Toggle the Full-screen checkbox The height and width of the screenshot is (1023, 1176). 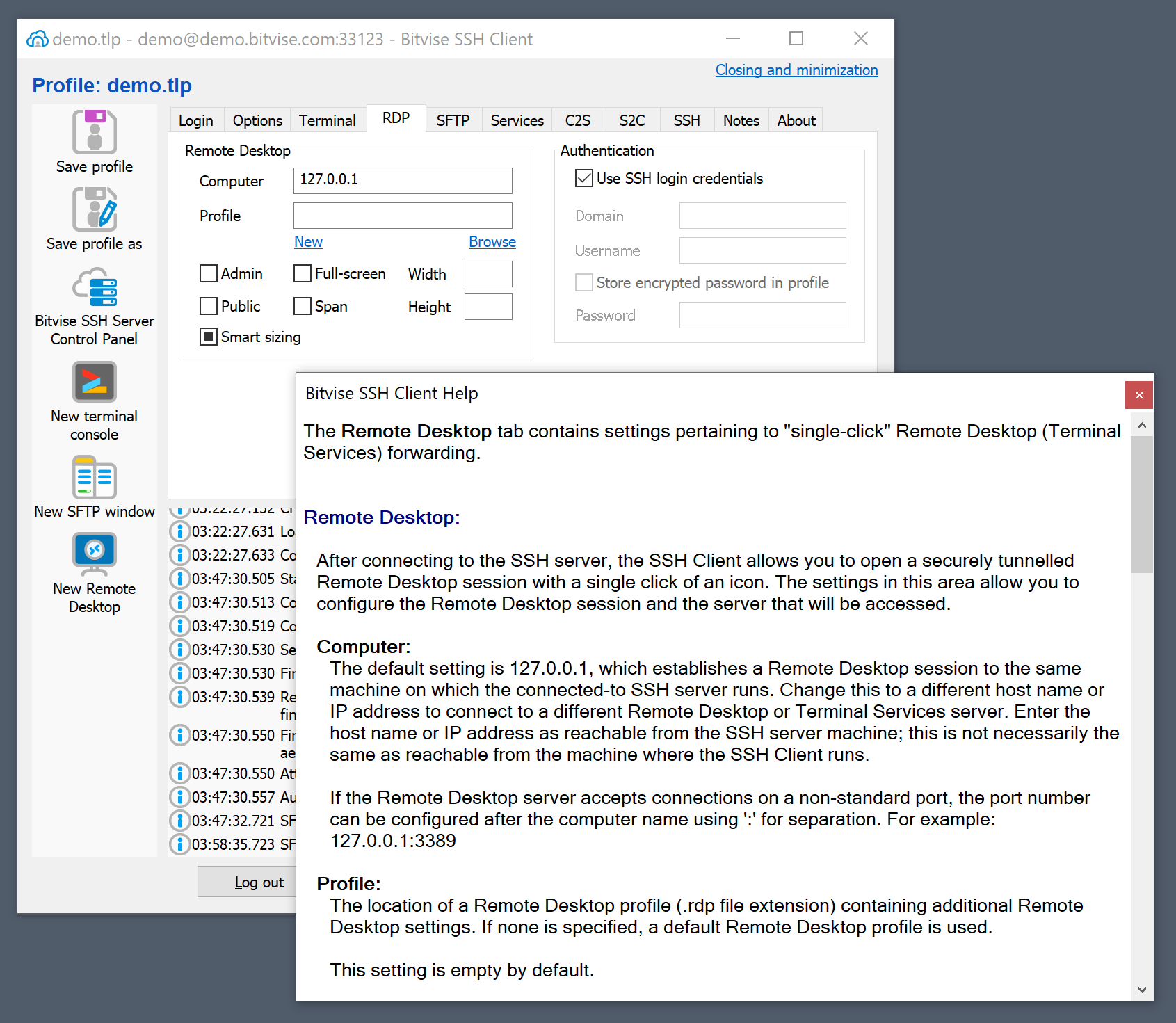click(303, 273)
